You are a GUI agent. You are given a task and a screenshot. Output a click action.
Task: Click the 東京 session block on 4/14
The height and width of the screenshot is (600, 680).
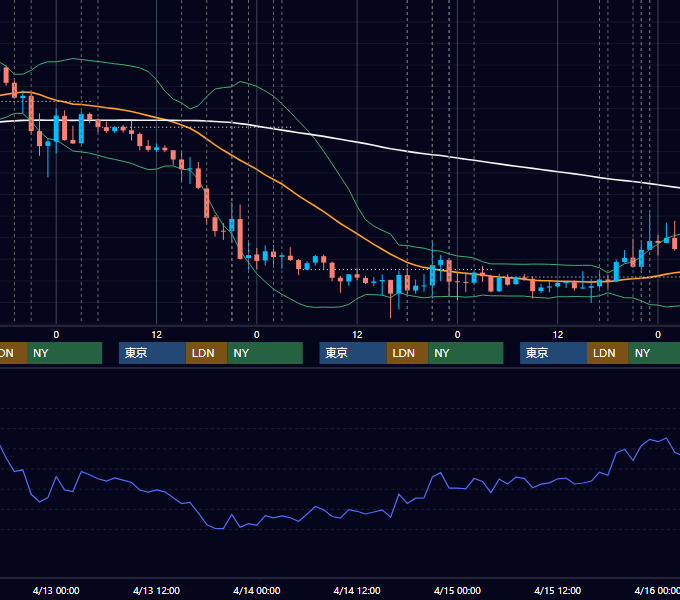[x=353, y=353]
